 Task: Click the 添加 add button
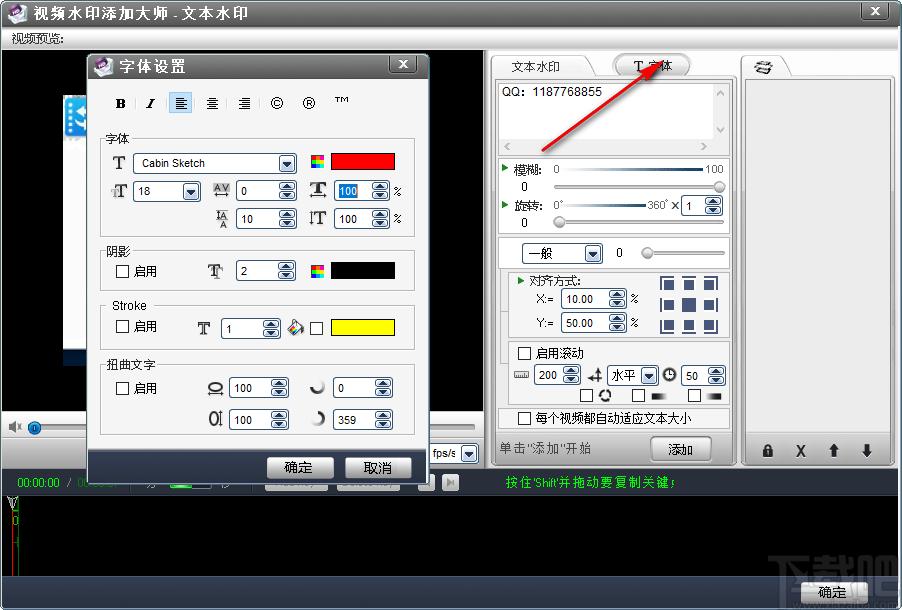[x=681, y=449]
